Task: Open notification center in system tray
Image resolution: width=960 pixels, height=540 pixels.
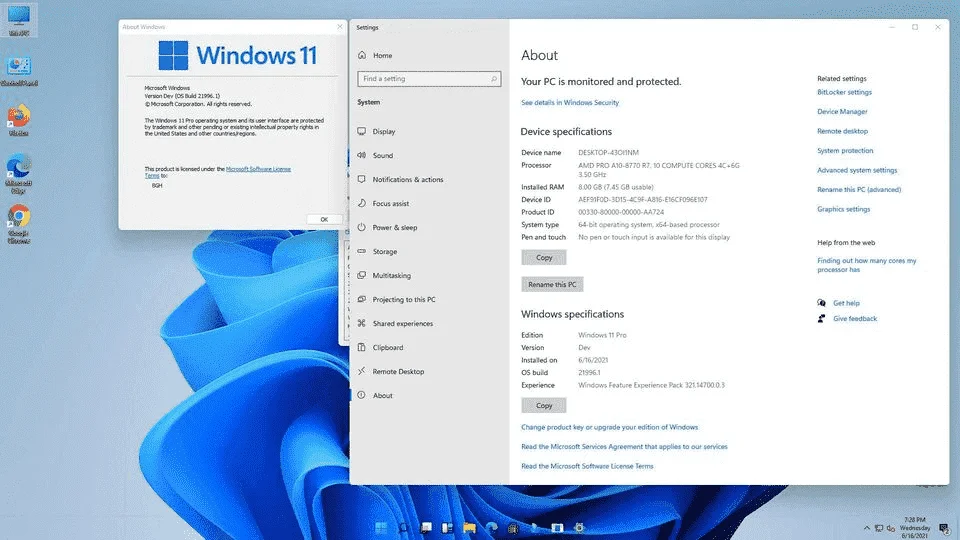Action: [x=945, y=529]
